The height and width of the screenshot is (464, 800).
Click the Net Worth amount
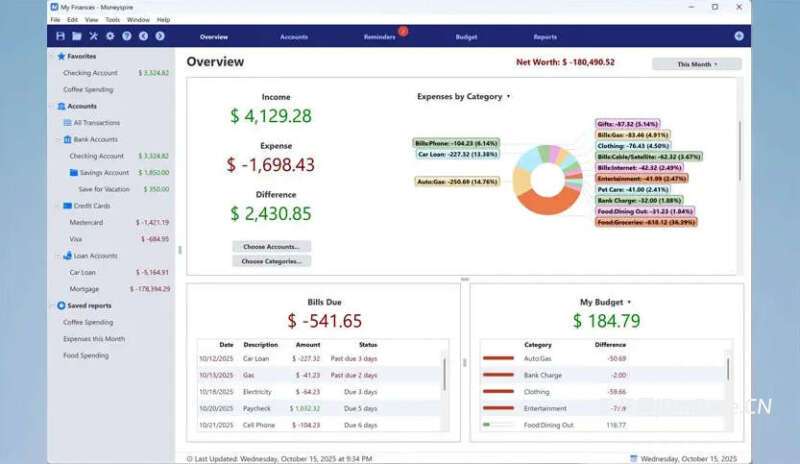point(589,62)
